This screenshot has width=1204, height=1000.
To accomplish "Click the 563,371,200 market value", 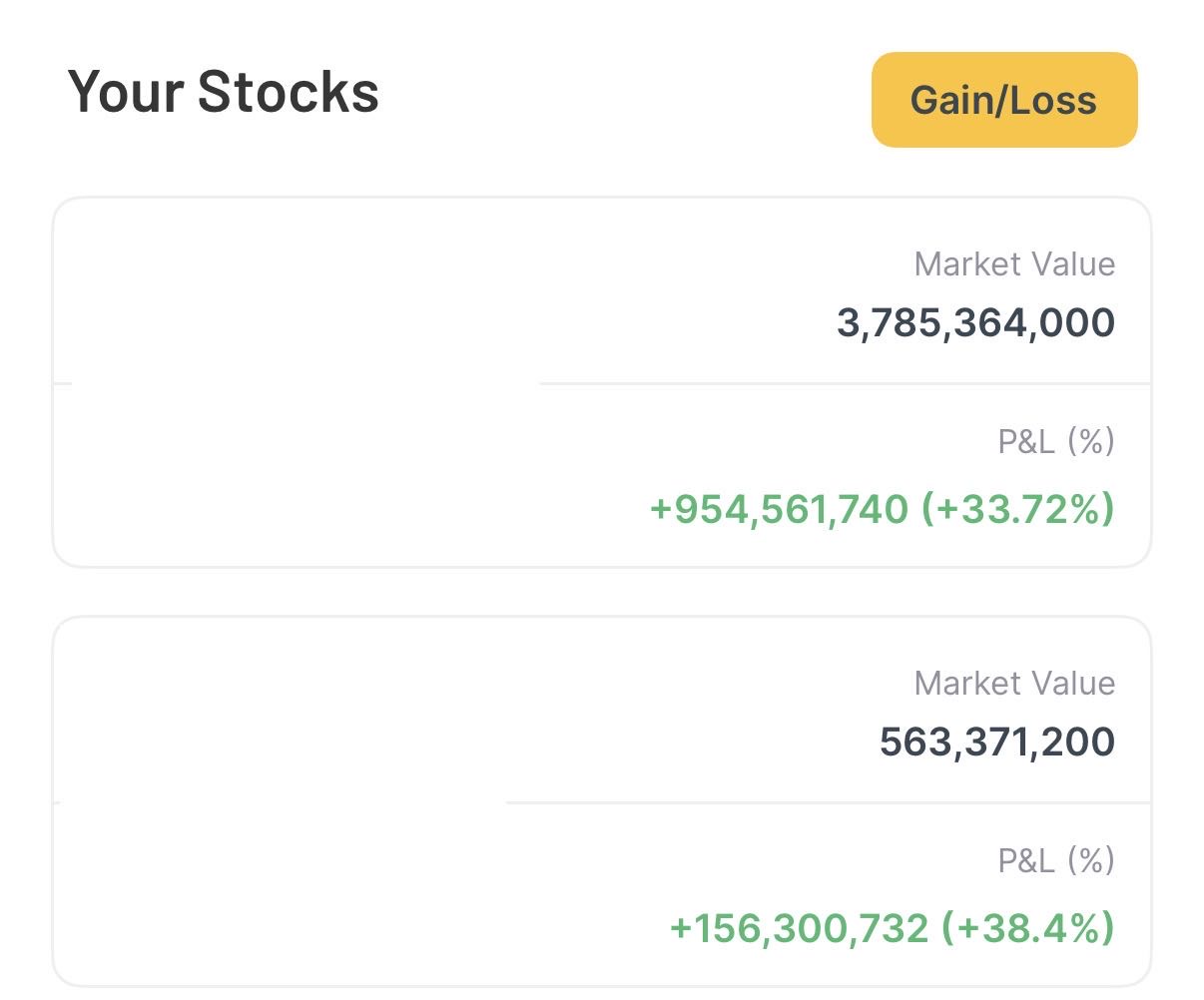I will 996,743.
